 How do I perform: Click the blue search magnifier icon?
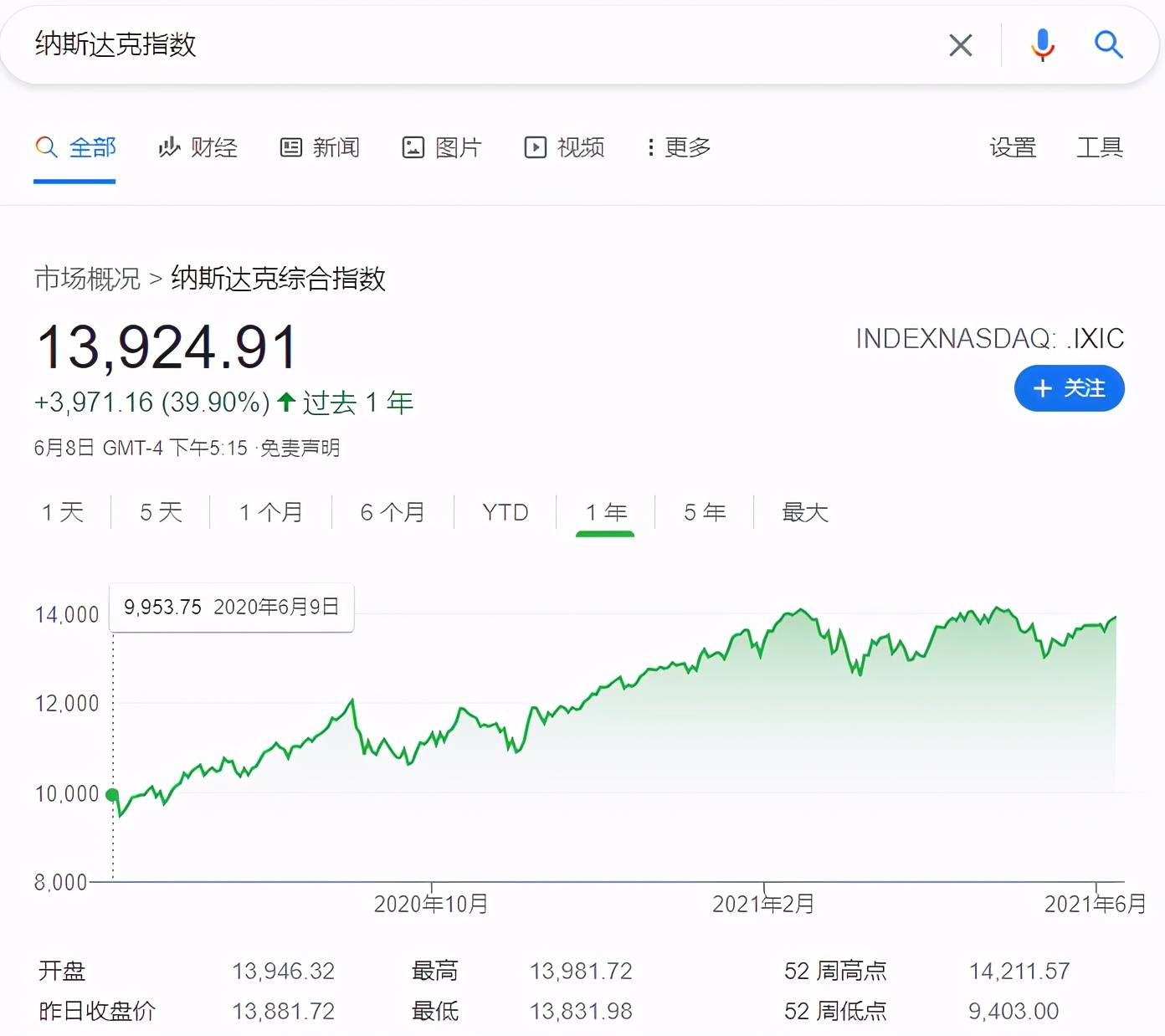click(1108, 44)
